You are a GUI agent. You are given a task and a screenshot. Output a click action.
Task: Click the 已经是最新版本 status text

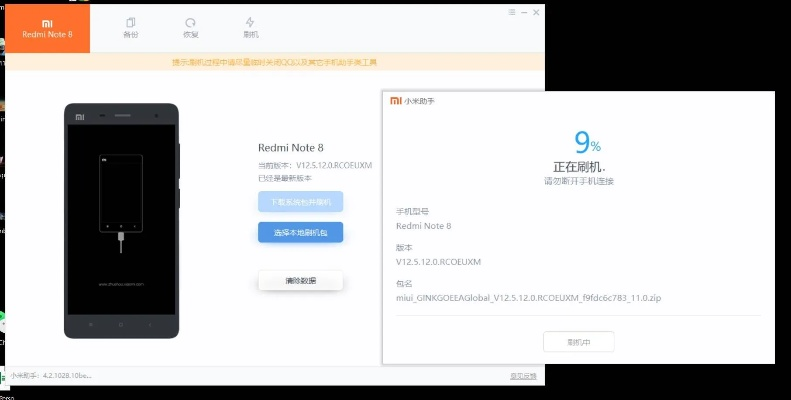pyautogui.click(x=285, y=179)
